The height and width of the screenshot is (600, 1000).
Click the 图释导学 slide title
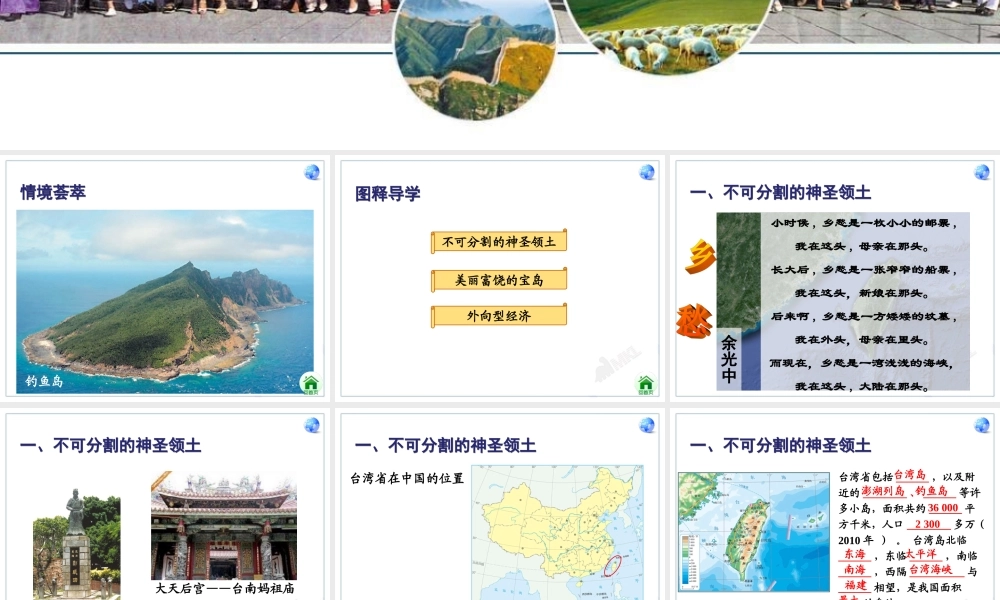[388, 194]
